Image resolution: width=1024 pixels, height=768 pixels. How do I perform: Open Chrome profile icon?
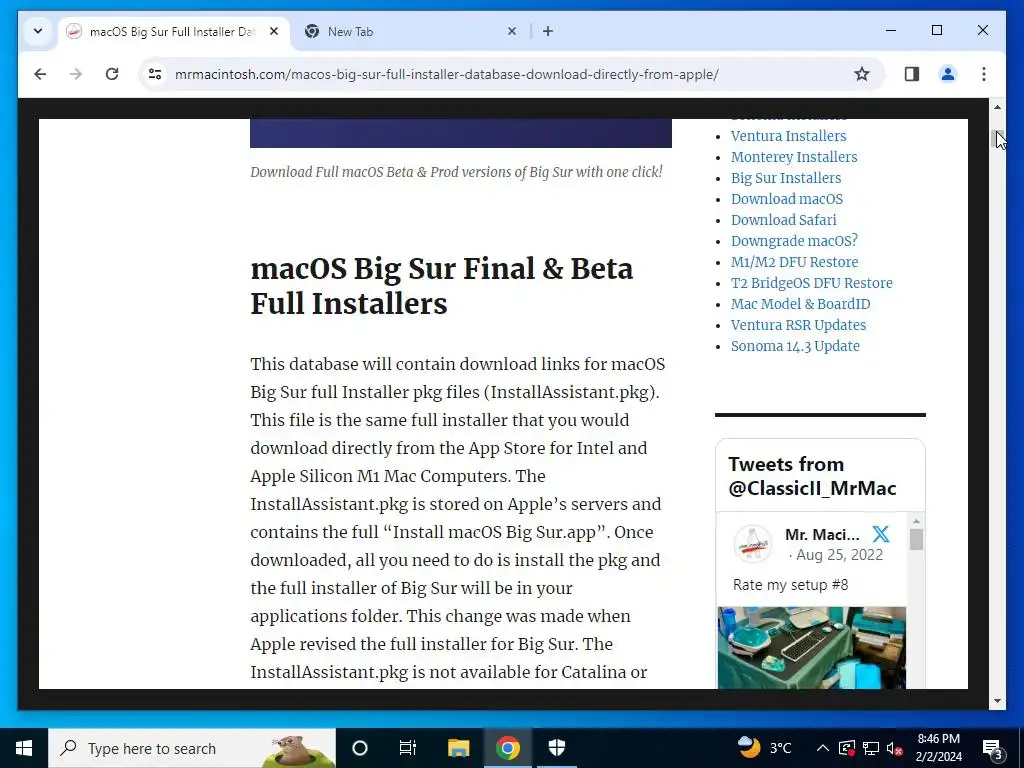(x=948, y=74)
